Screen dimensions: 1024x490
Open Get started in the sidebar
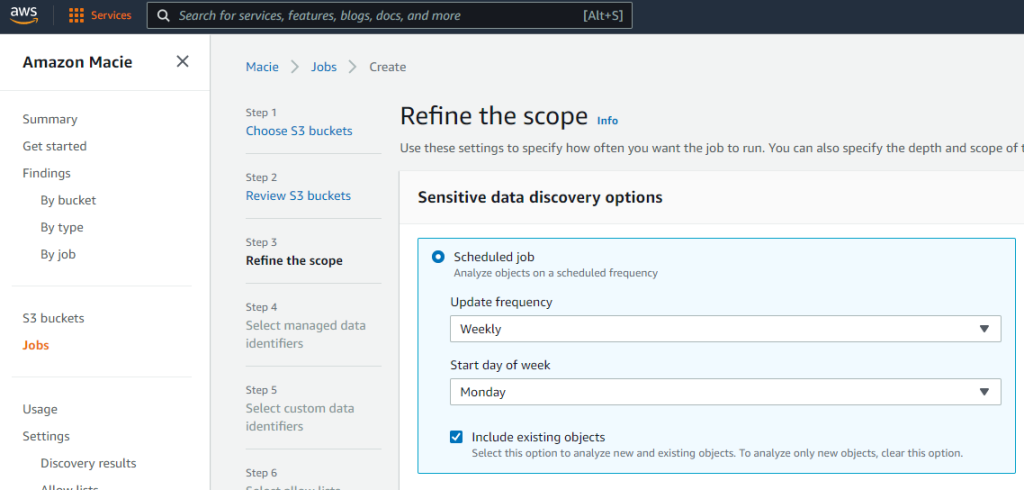(x=54, y=146)
